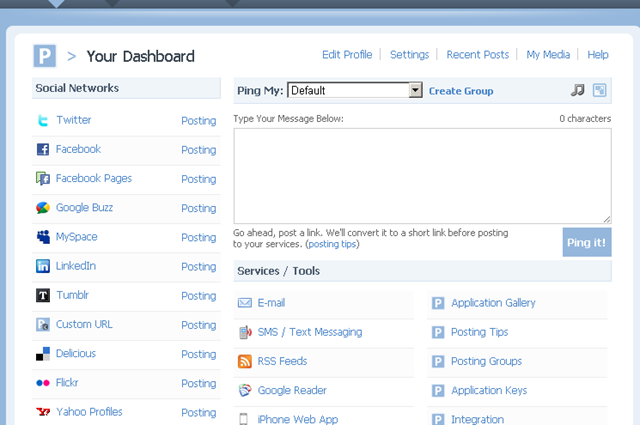Screen dimensions: 640x425
Task: Open Recent Posts in the top menu
Action: [478, 55]
